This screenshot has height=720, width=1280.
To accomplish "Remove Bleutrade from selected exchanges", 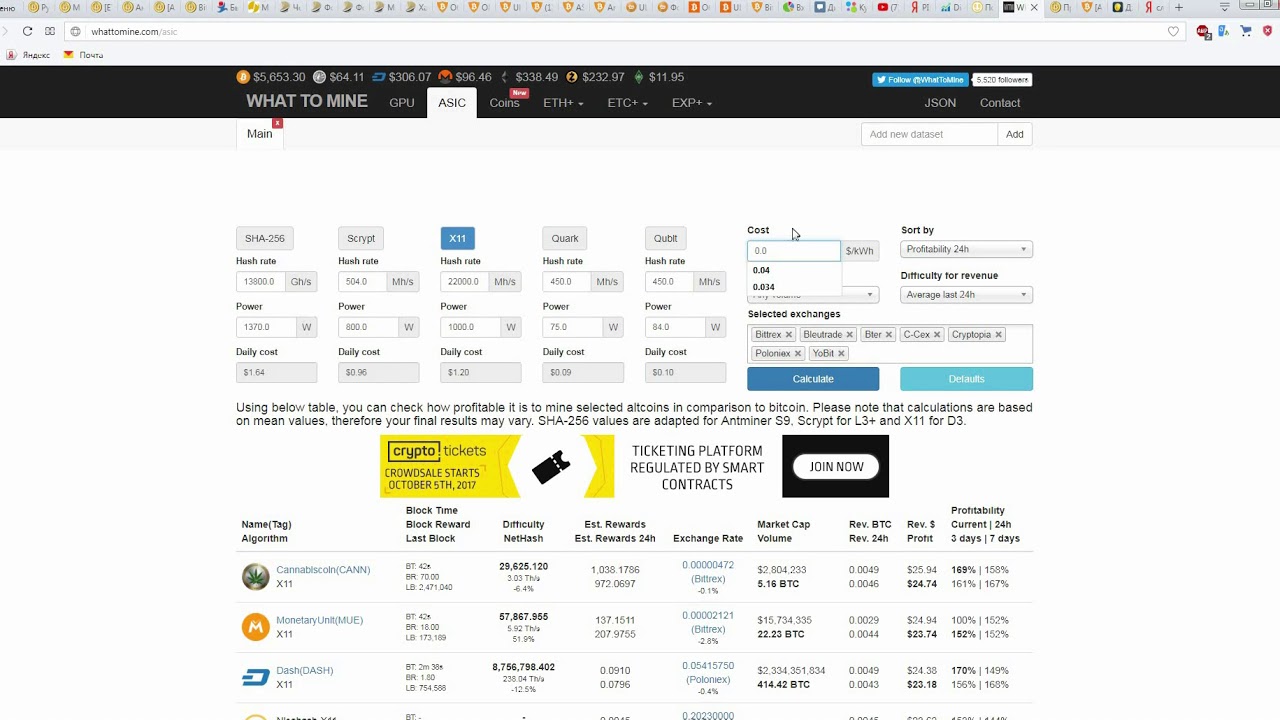I will pyautogui.click(x=849, y=335).
